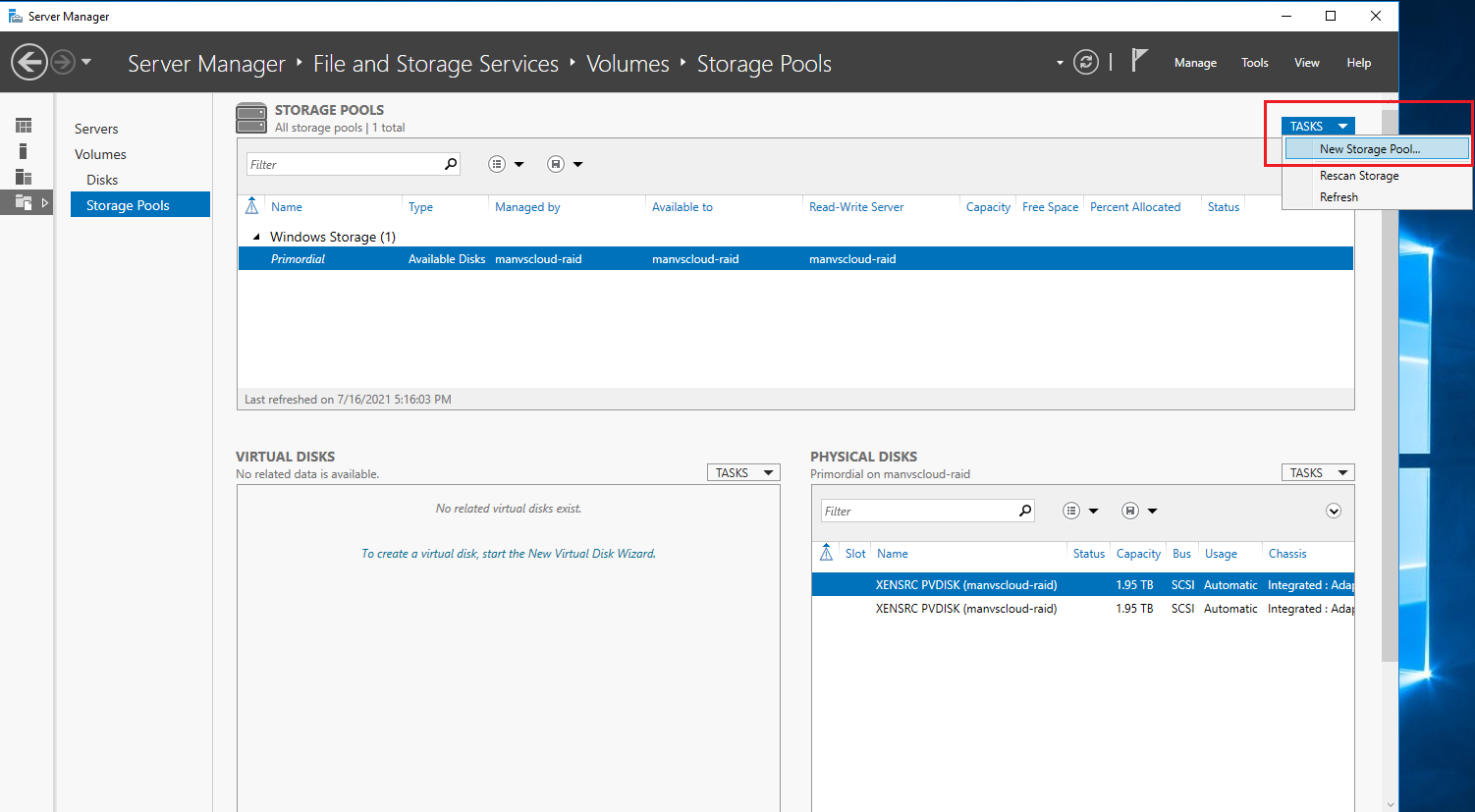Viewport: 1475px width, 812px height.
Task: Choose New Storage Pool from Tasks menu
Action: [1369, 149]
